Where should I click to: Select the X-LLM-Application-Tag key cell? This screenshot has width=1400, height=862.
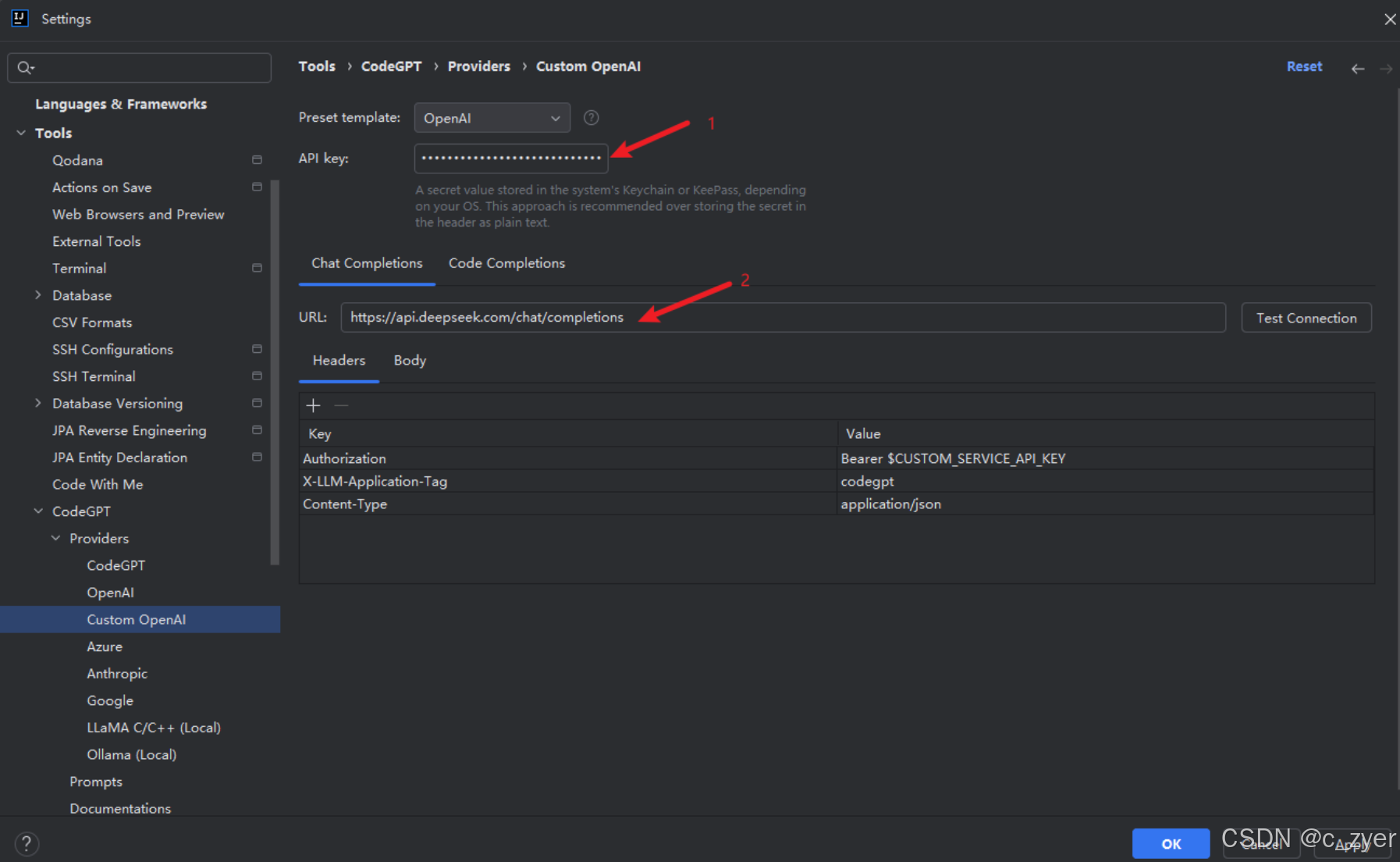click(569, 481)
